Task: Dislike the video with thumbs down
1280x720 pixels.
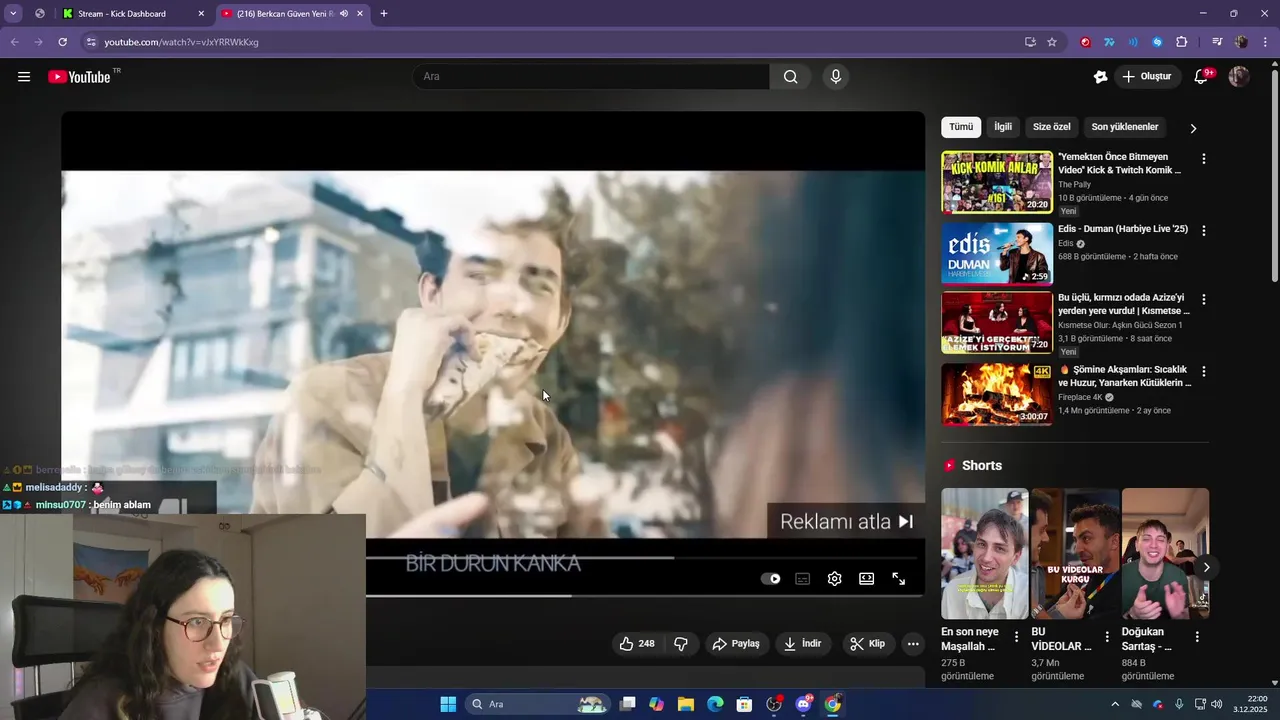Action: pos(681,644)
